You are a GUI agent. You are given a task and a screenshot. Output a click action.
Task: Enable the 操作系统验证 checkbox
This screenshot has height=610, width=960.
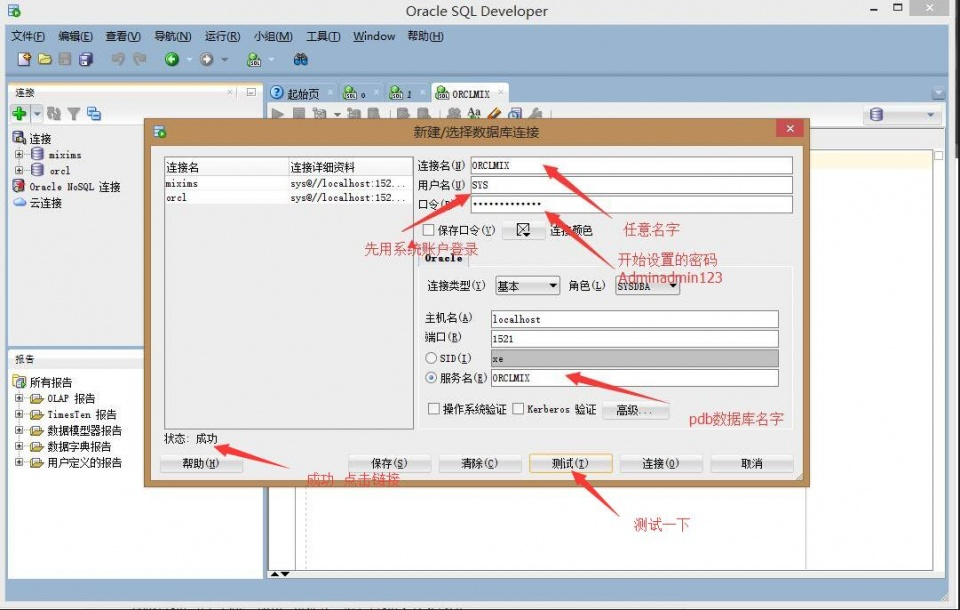pos(433,409)
